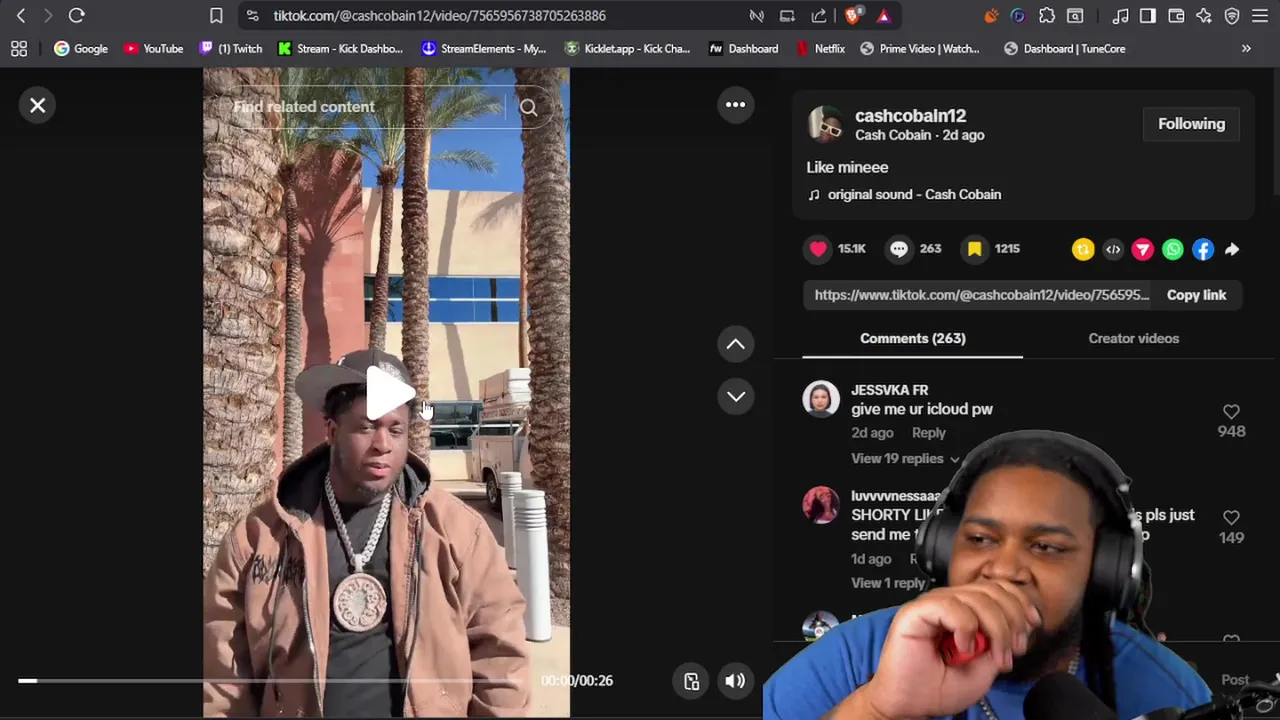Like JESSVKA FR's comment
The width and height of the screenshot is (1280, 720).
[x=1231, y=412]
